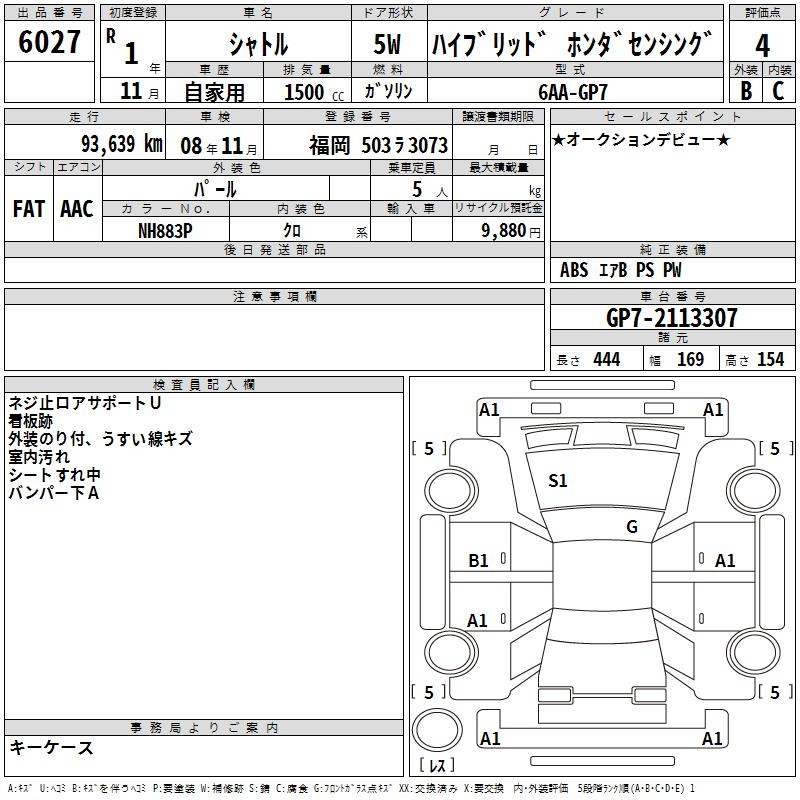Click the [レス] mark below the car diagram
Screen dimensions: 800x800
pos(436,766)
